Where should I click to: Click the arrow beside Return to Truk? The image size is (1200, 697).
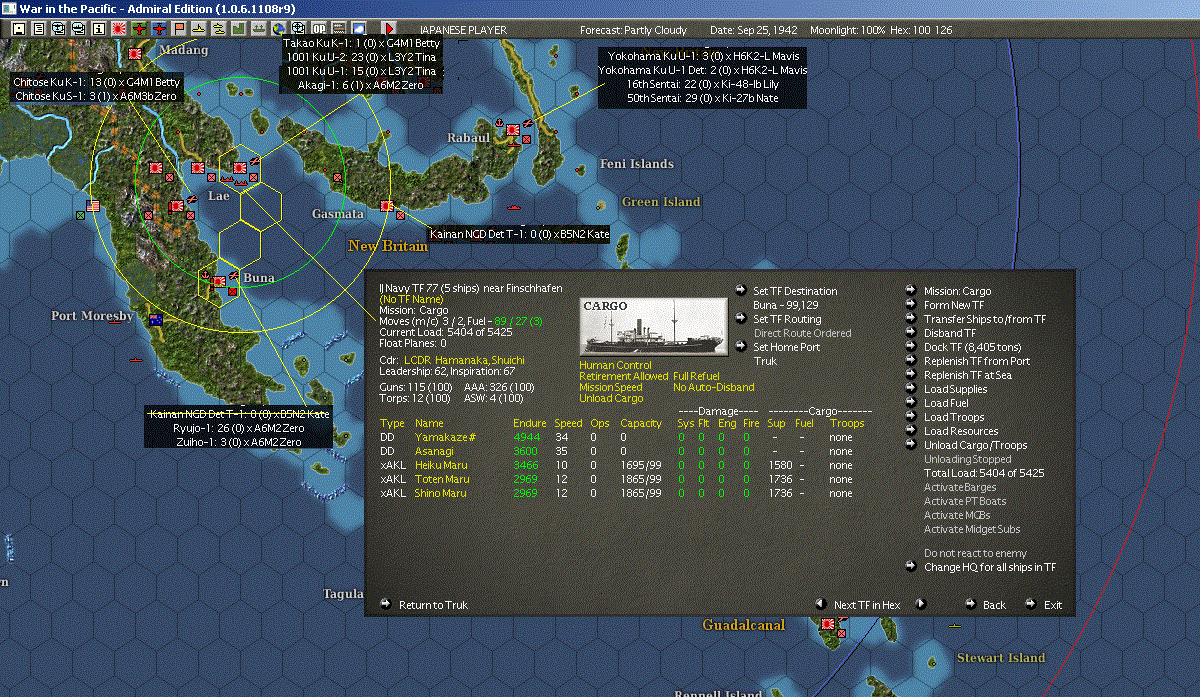pos(385,605)
